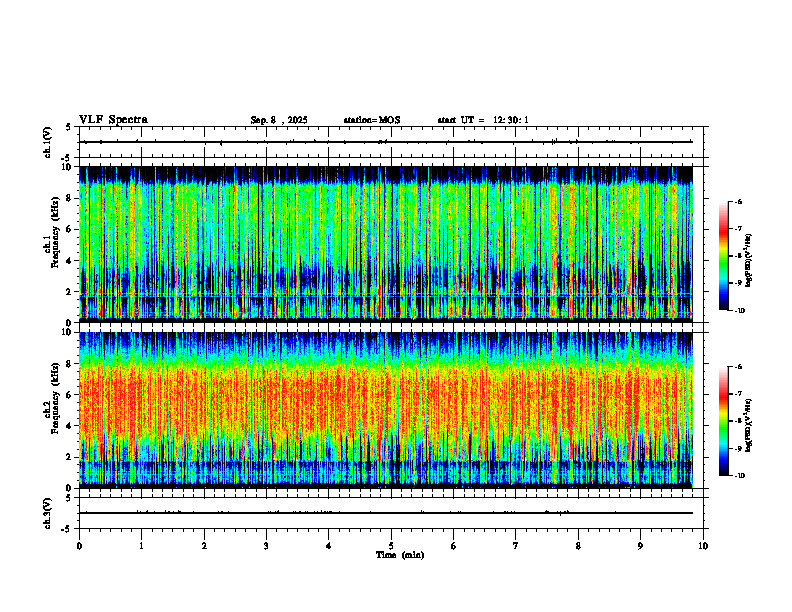The width and height of the screenshot is (792, 612).
Task: Select the date text "Sep. 8 , 2025"
Action: click(x=279, y=120)
